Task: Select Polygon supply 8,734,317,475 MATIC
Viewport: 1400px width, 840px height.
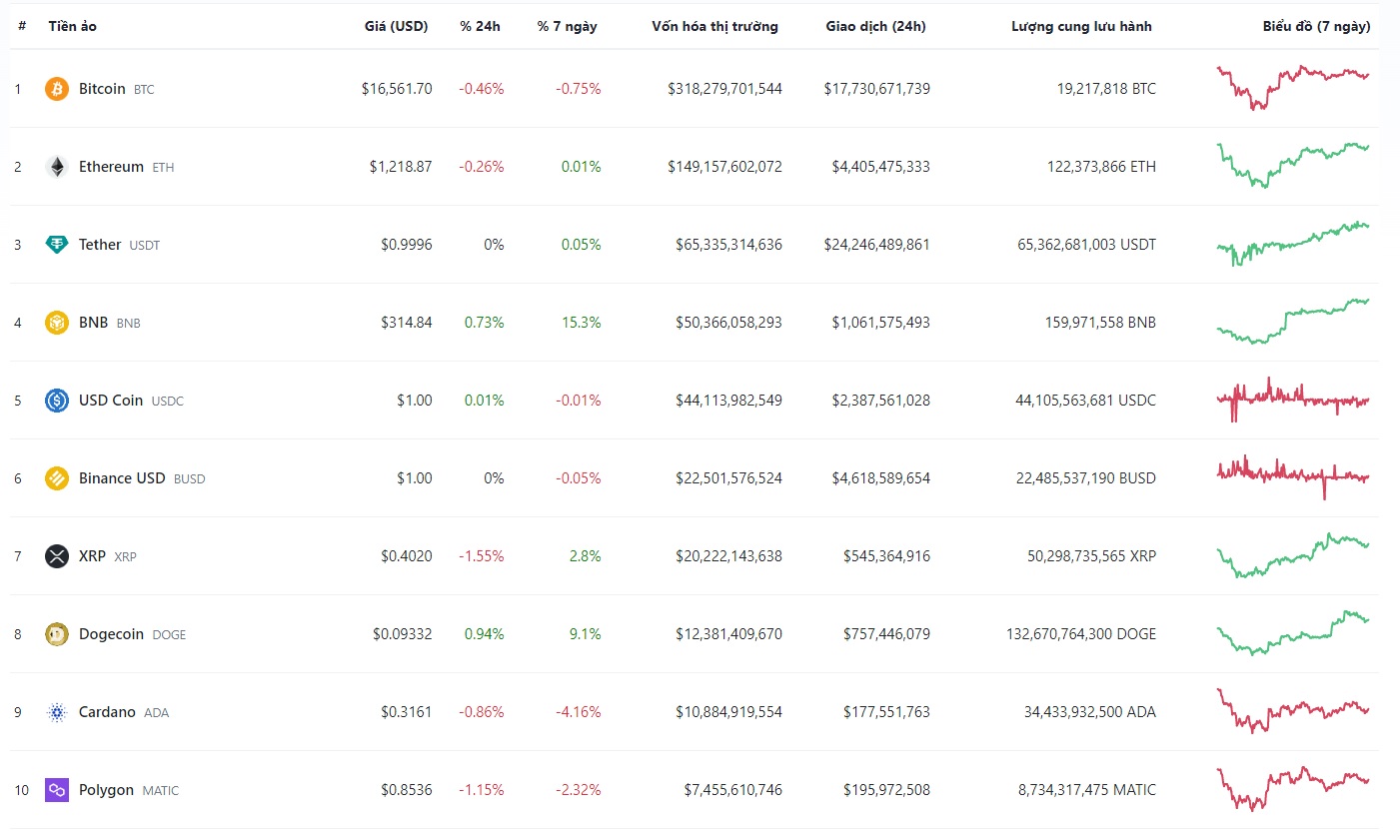Action: coord(1087,790)
